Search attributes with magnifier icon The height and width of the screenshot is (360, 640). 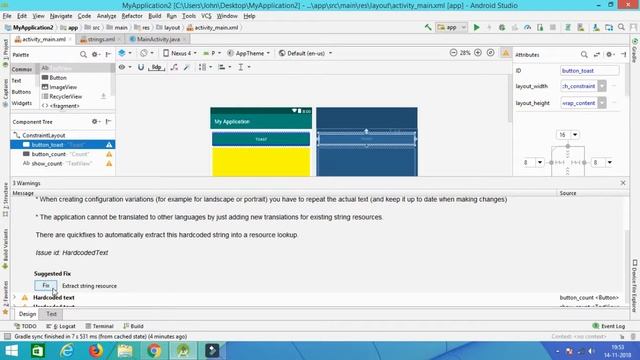(x=584, y=54)
